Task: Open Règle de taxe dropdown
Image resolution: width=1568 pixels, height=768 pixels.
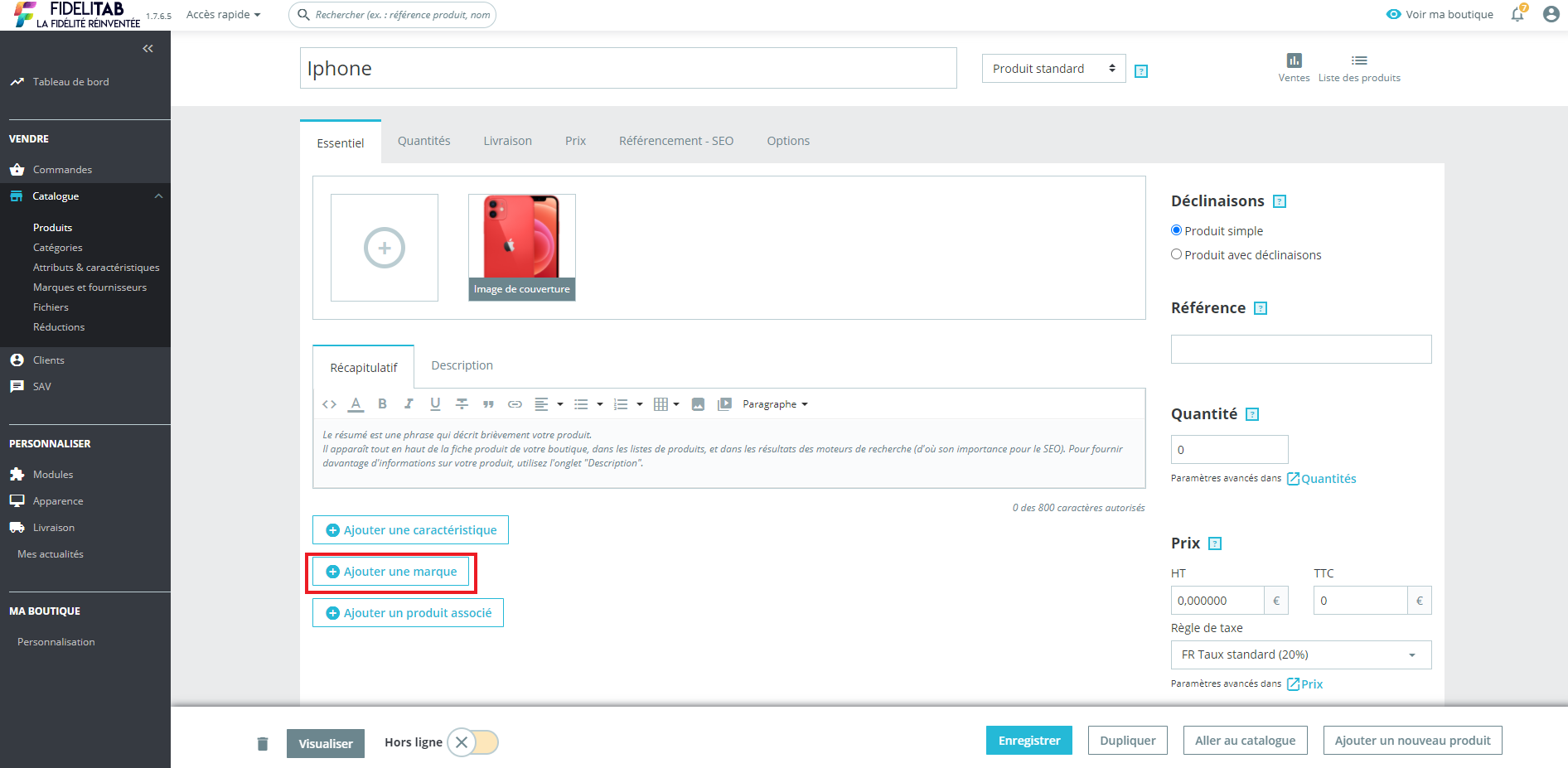Action: click(1300, 654)
